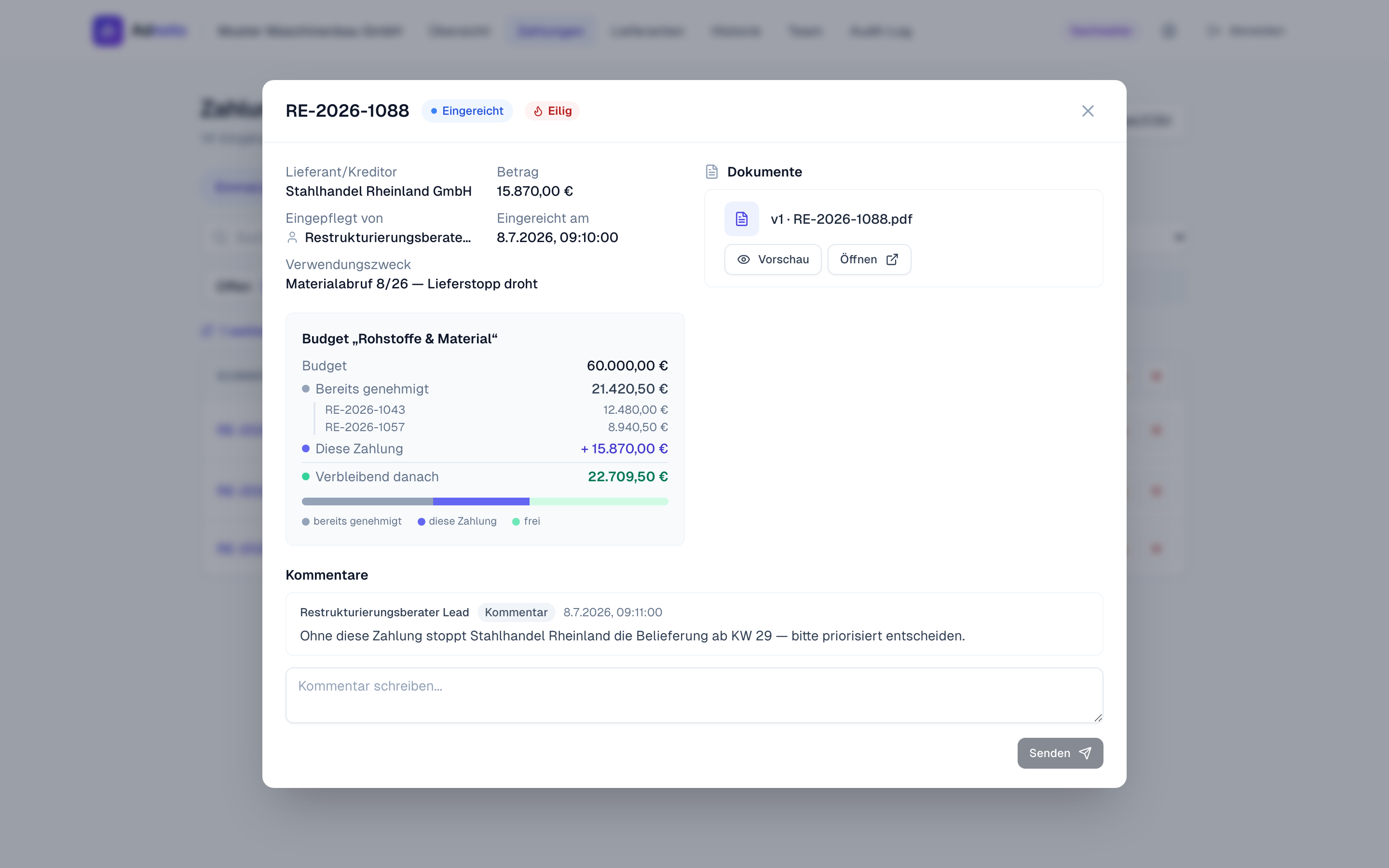This screenshot has width=1389, height=868.
Task: Click the amount 15.870,00 € under Betrag
Action: pyautogui.click(x=534, y=191)
